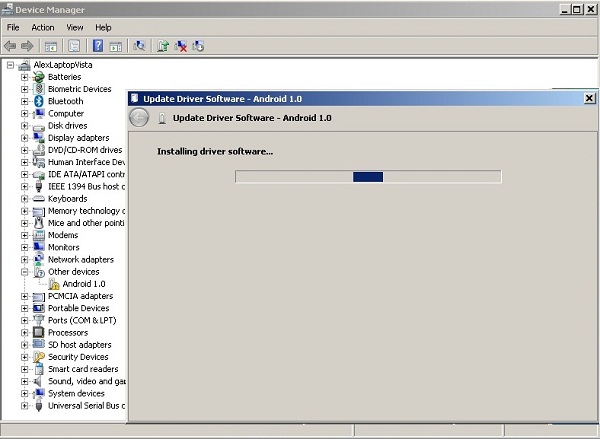
Task: Click Uninstall device toolbar icon with red X
Action: tap(181, 46)
